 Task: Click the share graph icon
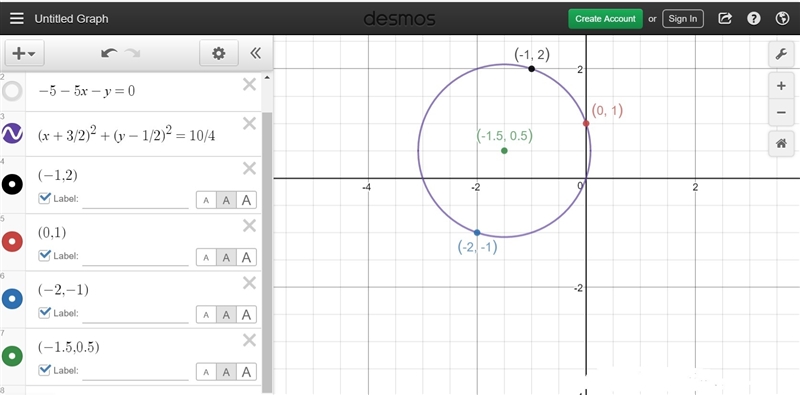pyautogui.click(x=724, y=18)
